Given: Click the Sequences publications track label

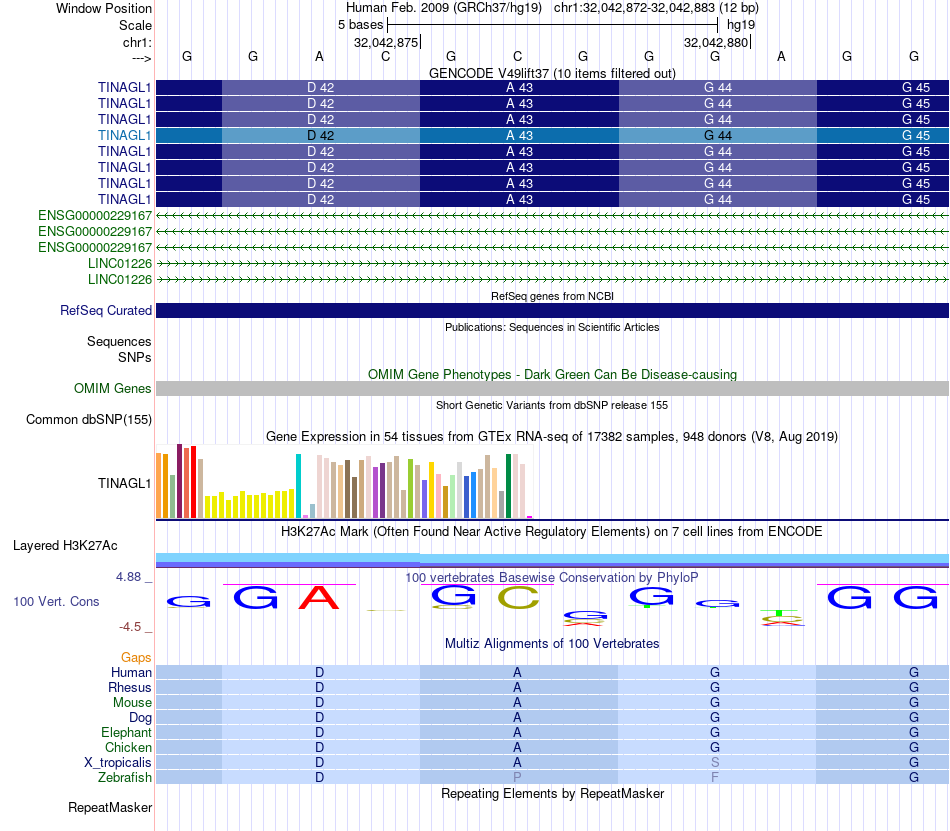Looking at the screenshot, I should click(119, 342).
